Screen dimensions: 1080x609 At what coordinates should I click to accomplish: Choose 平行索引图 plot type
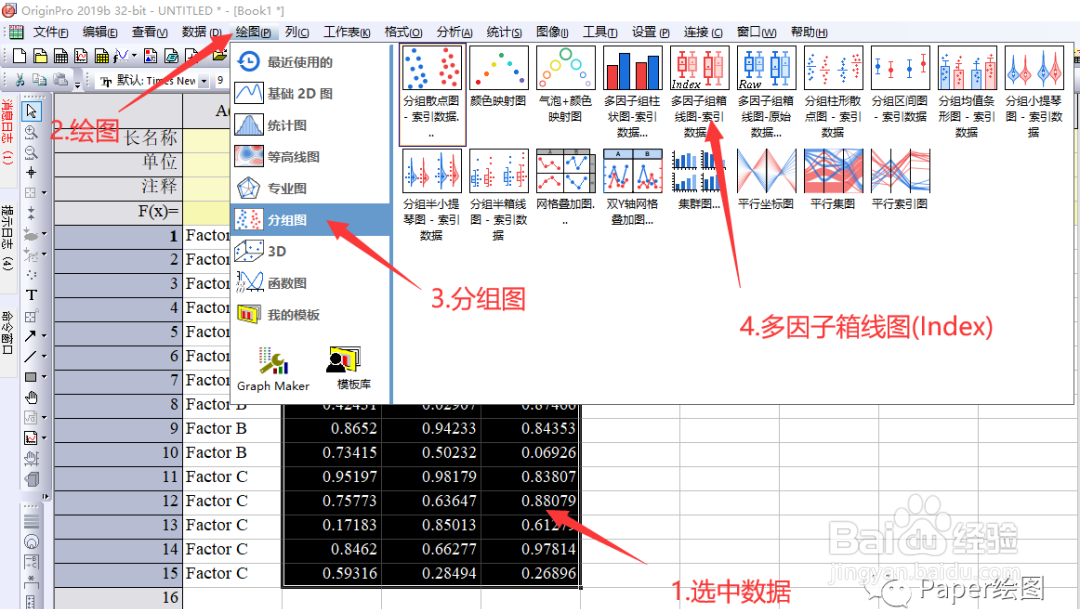tap(900, 180)
